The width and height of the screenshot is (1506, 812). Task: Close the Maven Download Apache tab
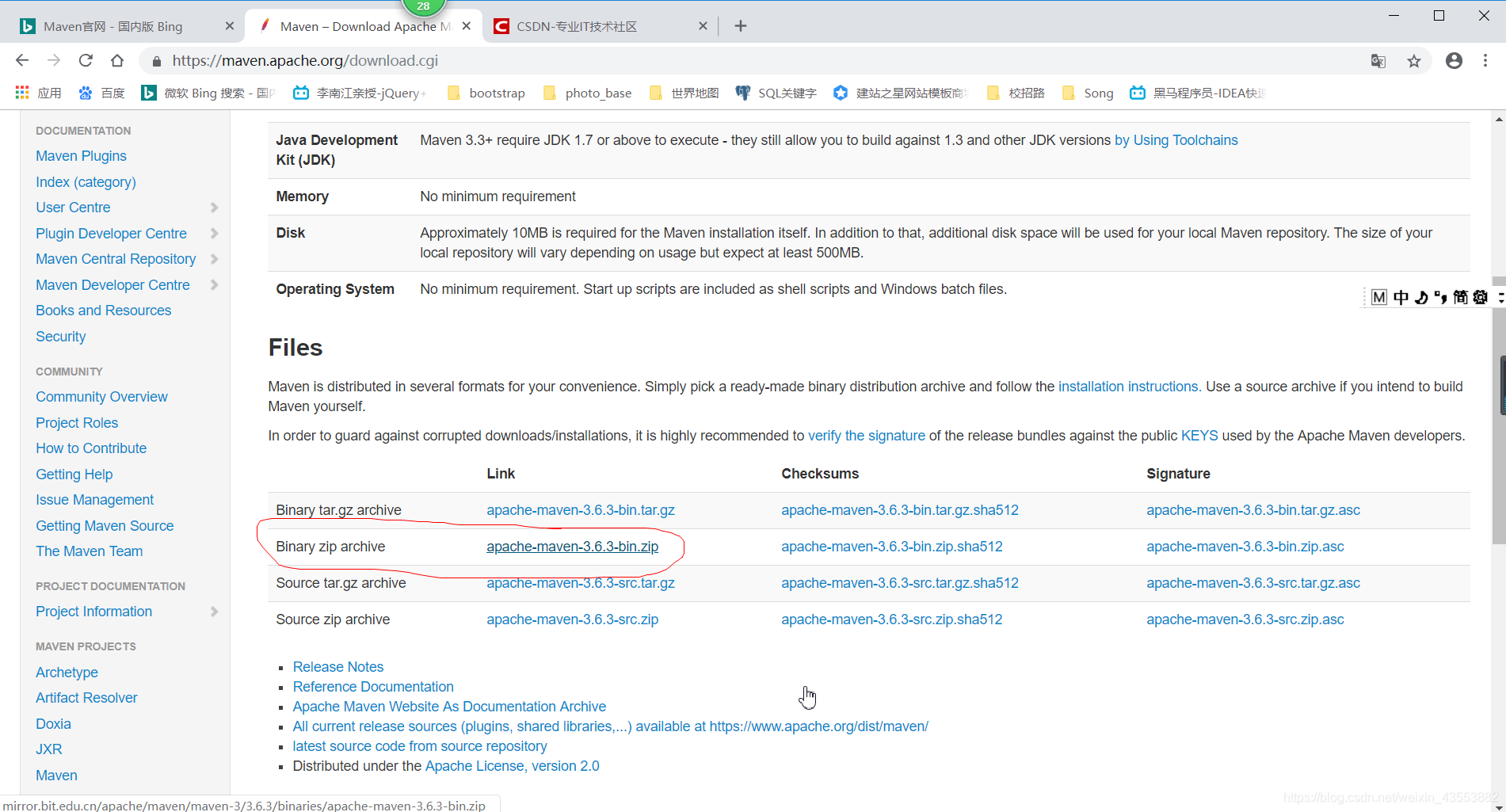pyautogui.click(x=467, y=26)
